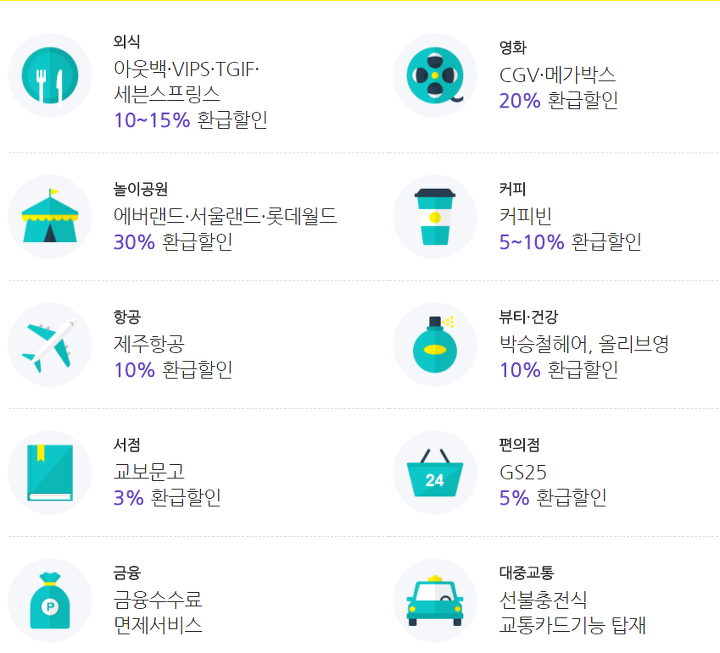
Task: Select the circus tent amusement park icon
Action: 50,217
